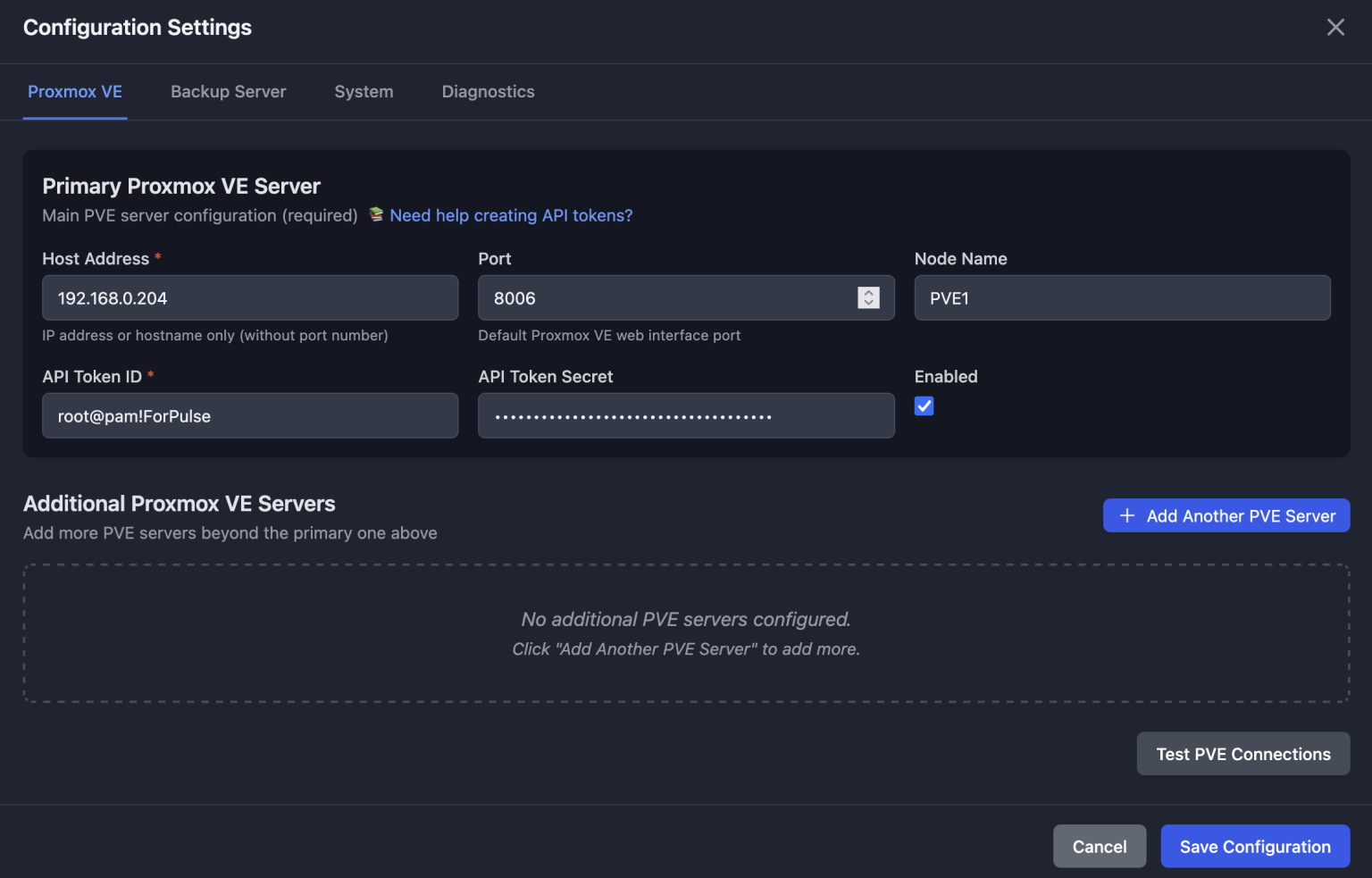The height and width of the screenshot is (878, 1372).
Task: Click the red asterisk next to Host Address
Action: click(158, 257)
